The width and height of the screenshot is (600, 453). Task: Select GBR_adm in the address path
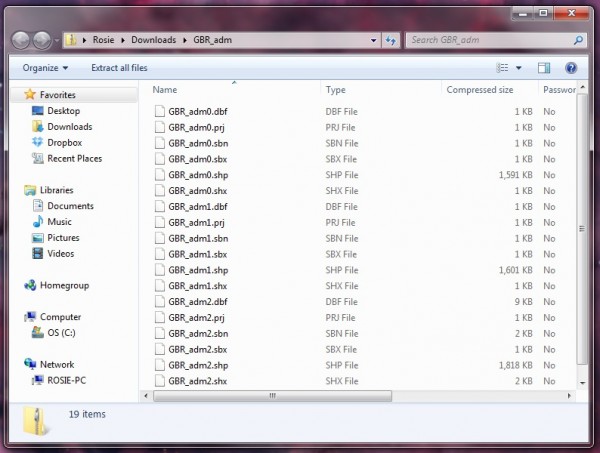coord(212,40)
